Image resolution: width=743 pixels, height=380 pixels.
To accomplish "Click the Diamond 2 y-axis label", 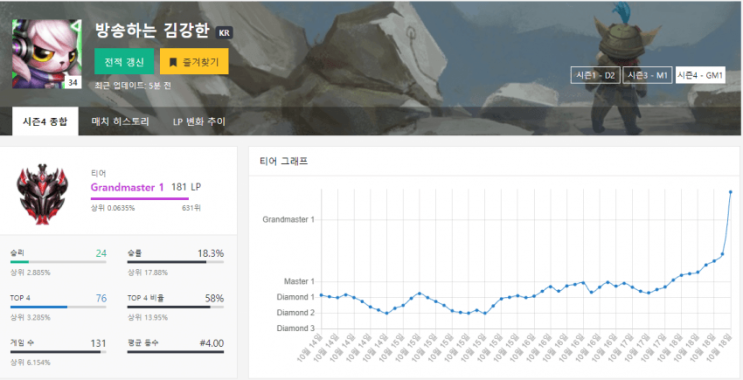I will click(296, 313).
